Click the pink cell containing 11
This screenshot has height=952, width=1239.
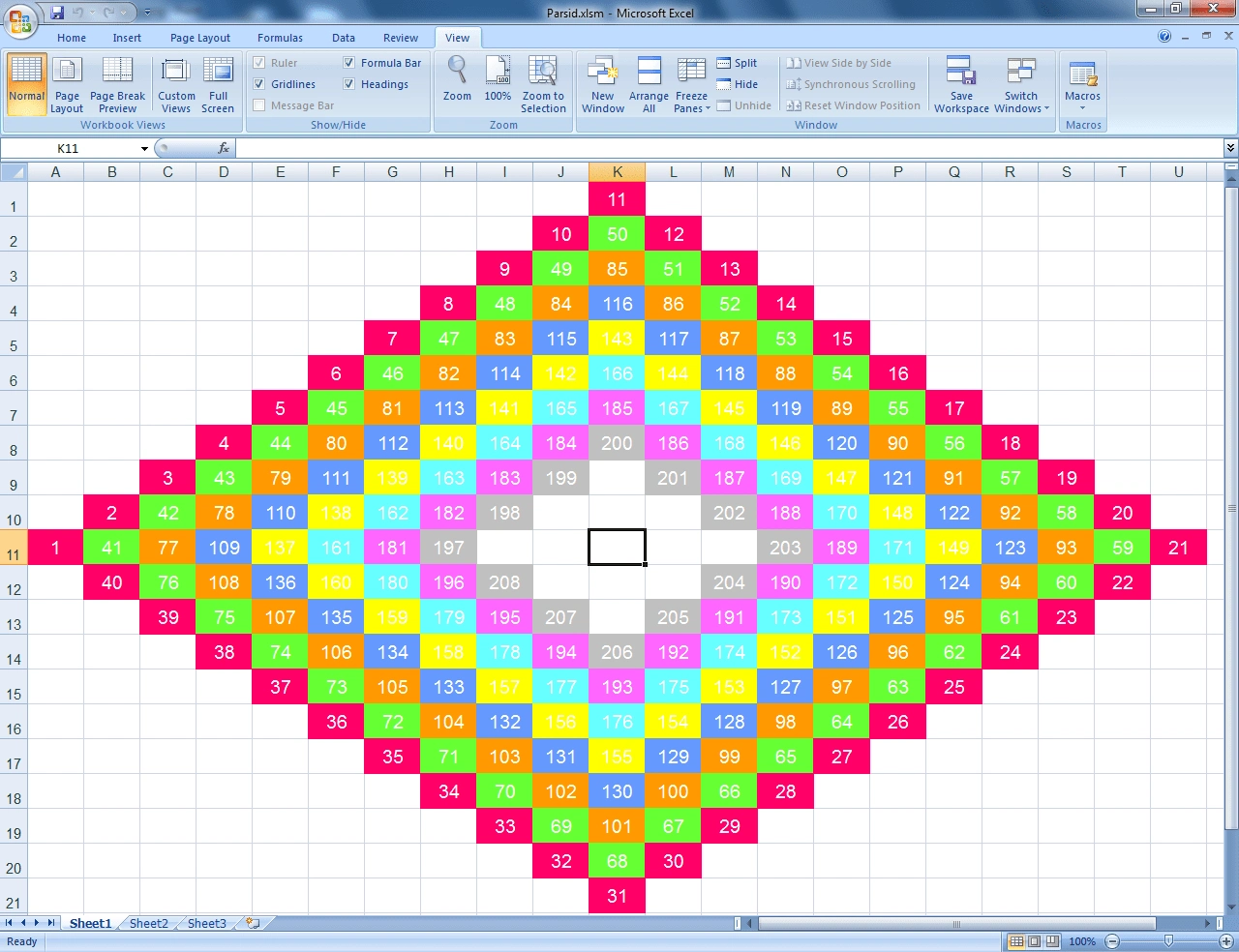tap(617, 199)
